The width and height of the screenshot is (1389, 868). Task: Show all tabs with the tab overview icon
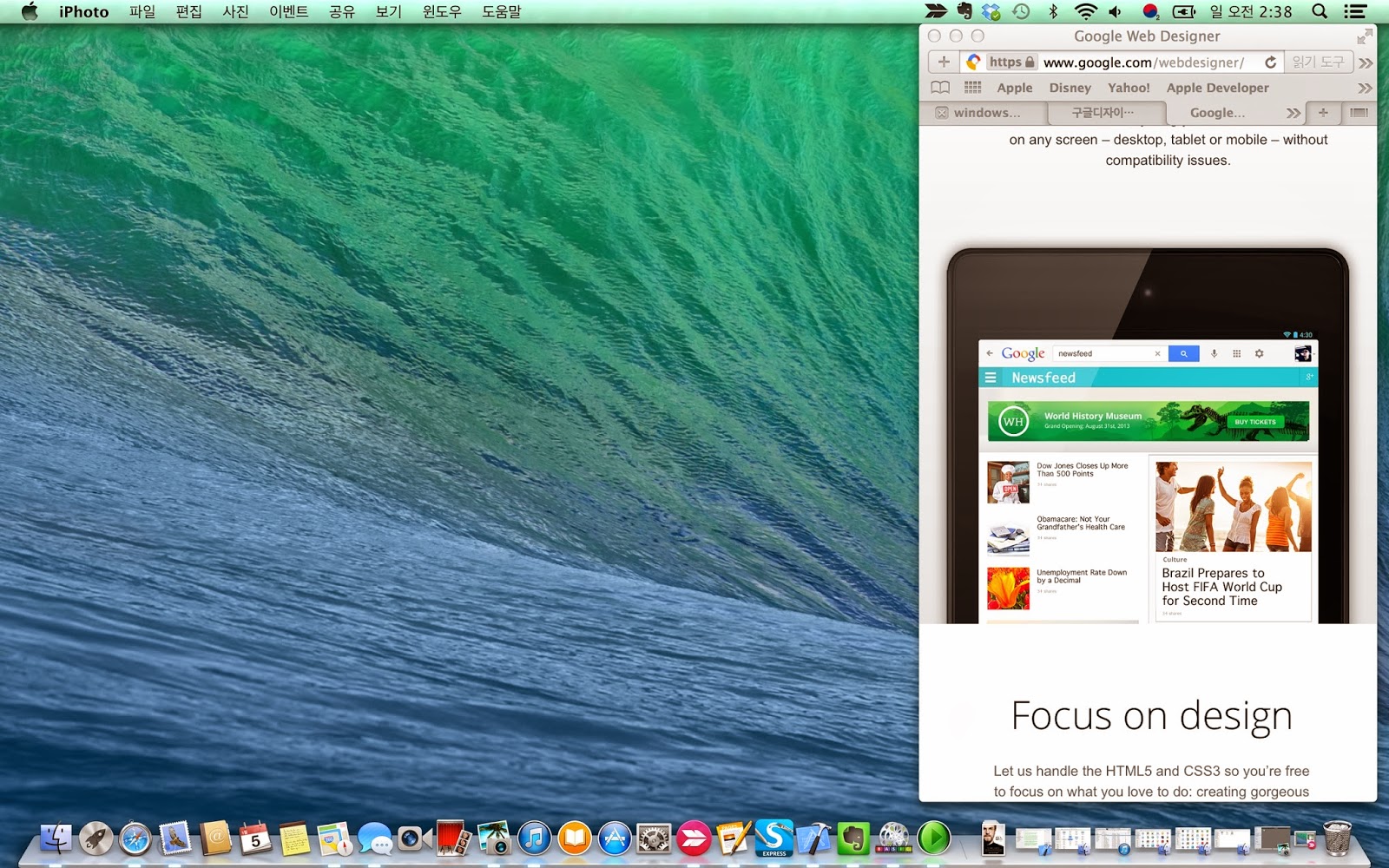[x=1359, y=113]
